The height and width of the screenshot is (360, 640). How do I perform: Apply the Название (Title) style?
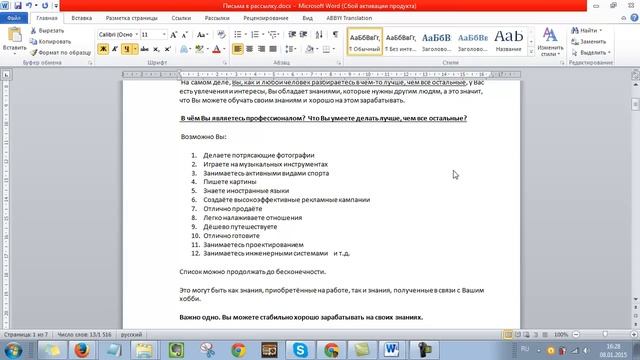509,41
